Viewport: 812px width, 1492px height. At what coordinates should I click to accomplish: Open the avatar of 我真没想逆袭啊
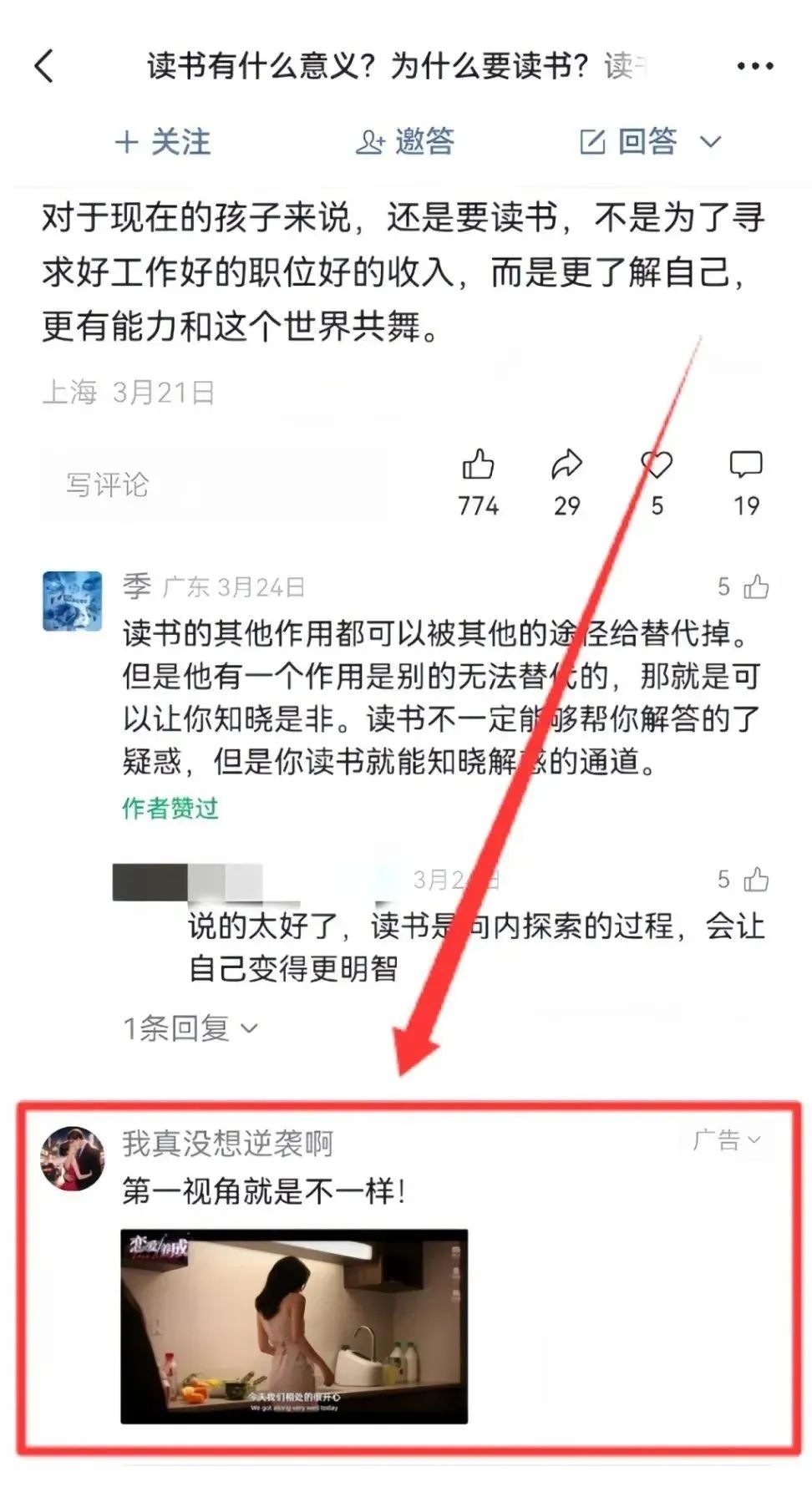click(x=73, y=1158)
